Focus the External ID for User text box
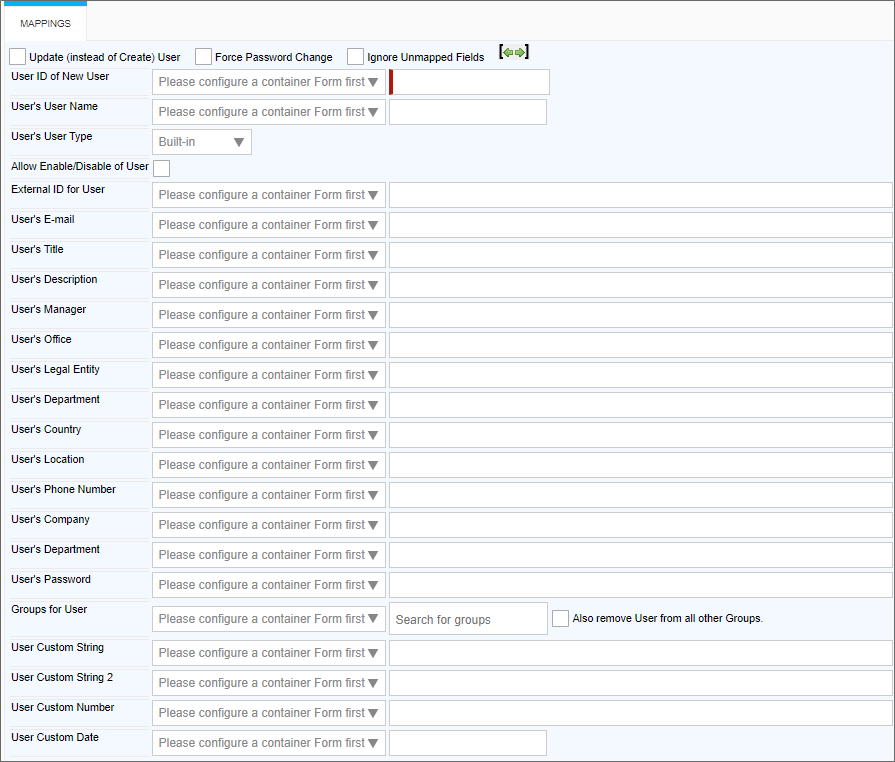 640,195
